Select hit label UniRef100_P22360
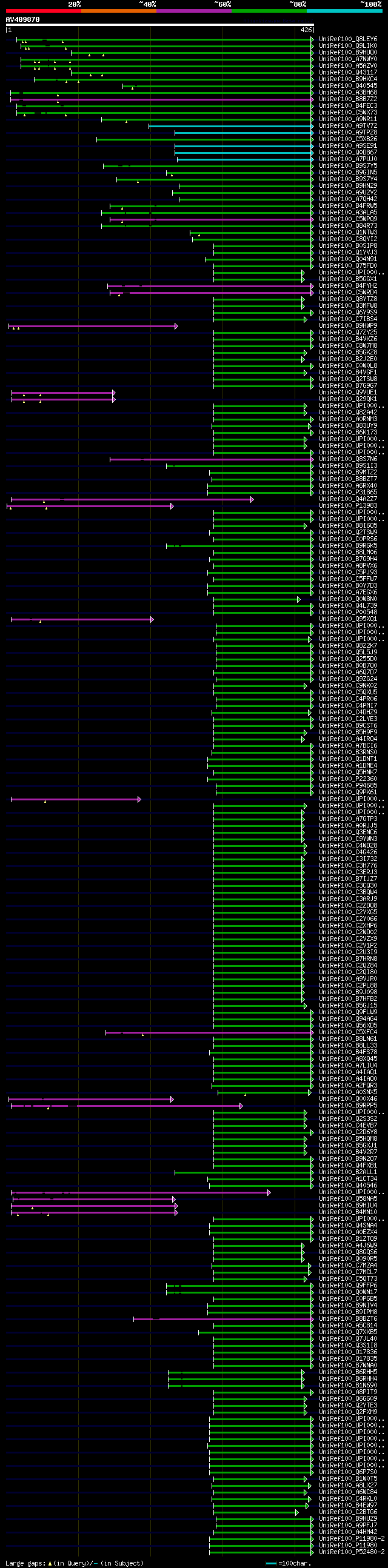Viewport: 388px width, 1568px height. pyautogui.click(x=348, y=779)
